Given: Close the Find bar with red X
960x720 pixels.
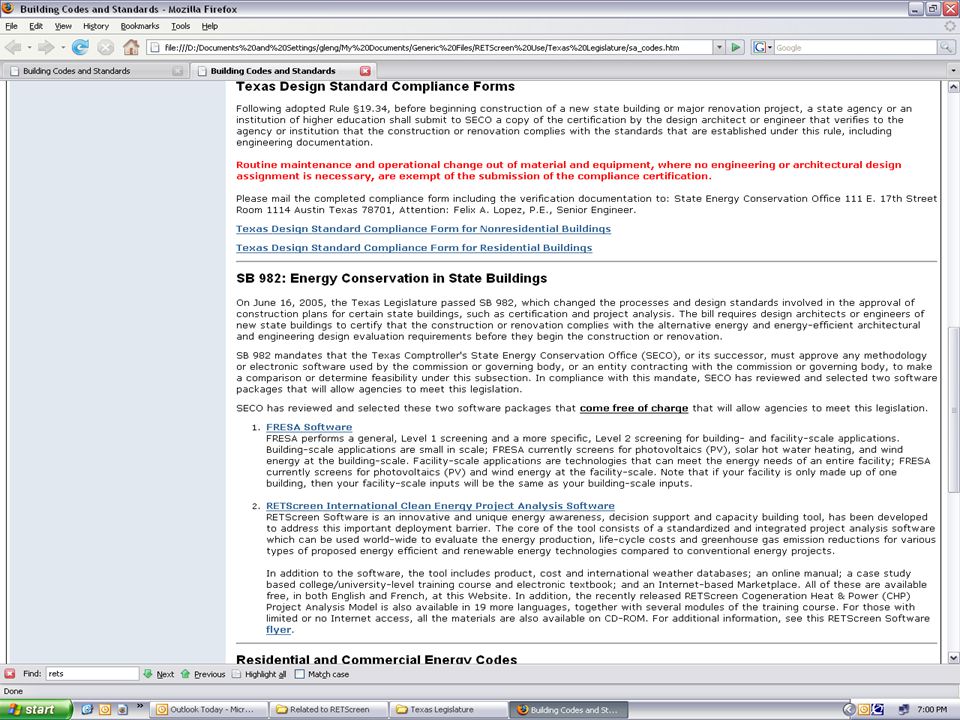Looking at the screenshot, I should pyautogui.click(x=10, y=673).
